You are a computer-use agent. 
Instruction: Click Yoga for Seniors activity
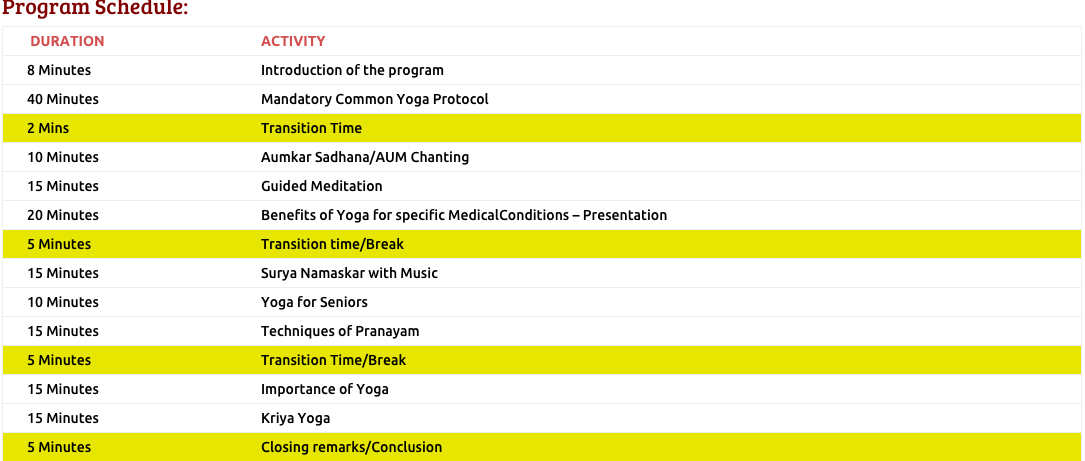(x=314, y=302)
